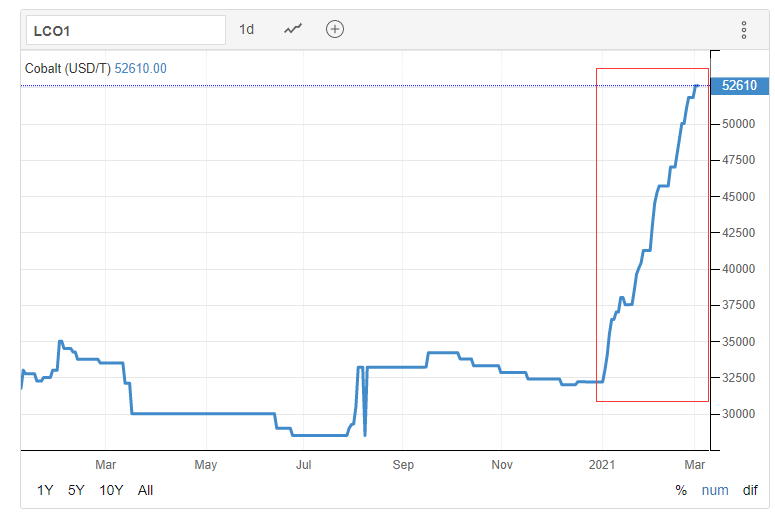Click the 35000 price axis label
775x518 pixels.
tap(738, 342)
